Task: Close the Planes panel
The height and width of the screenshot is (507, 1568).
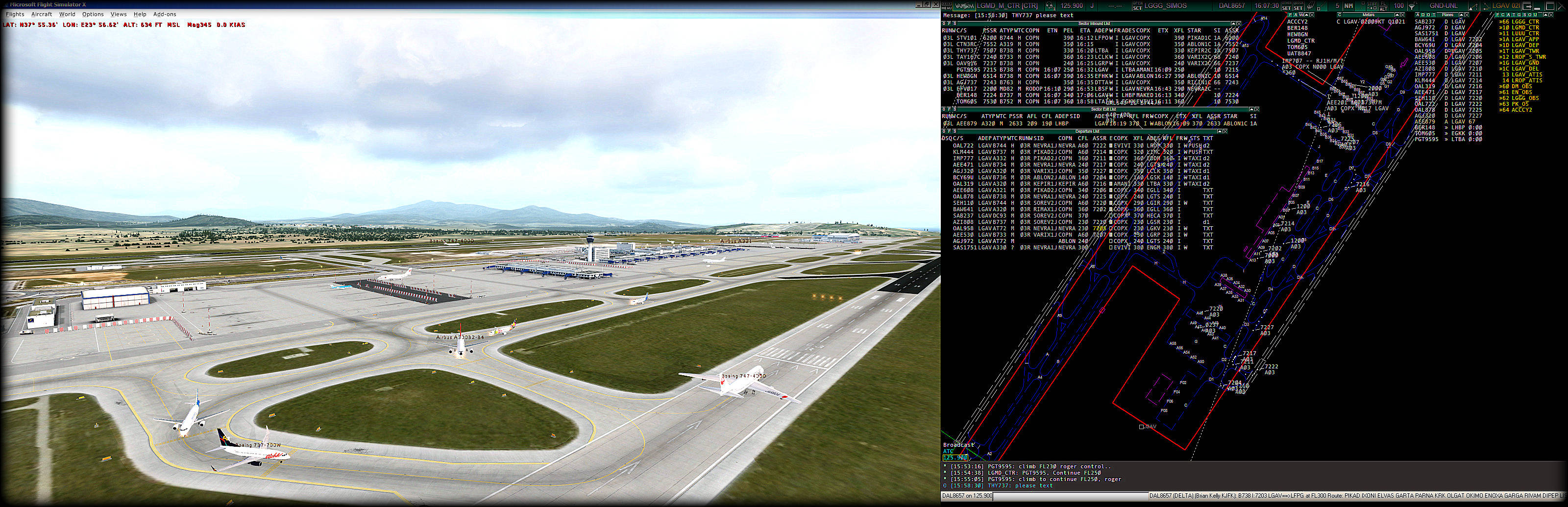Action: [x=1467, y=15]
